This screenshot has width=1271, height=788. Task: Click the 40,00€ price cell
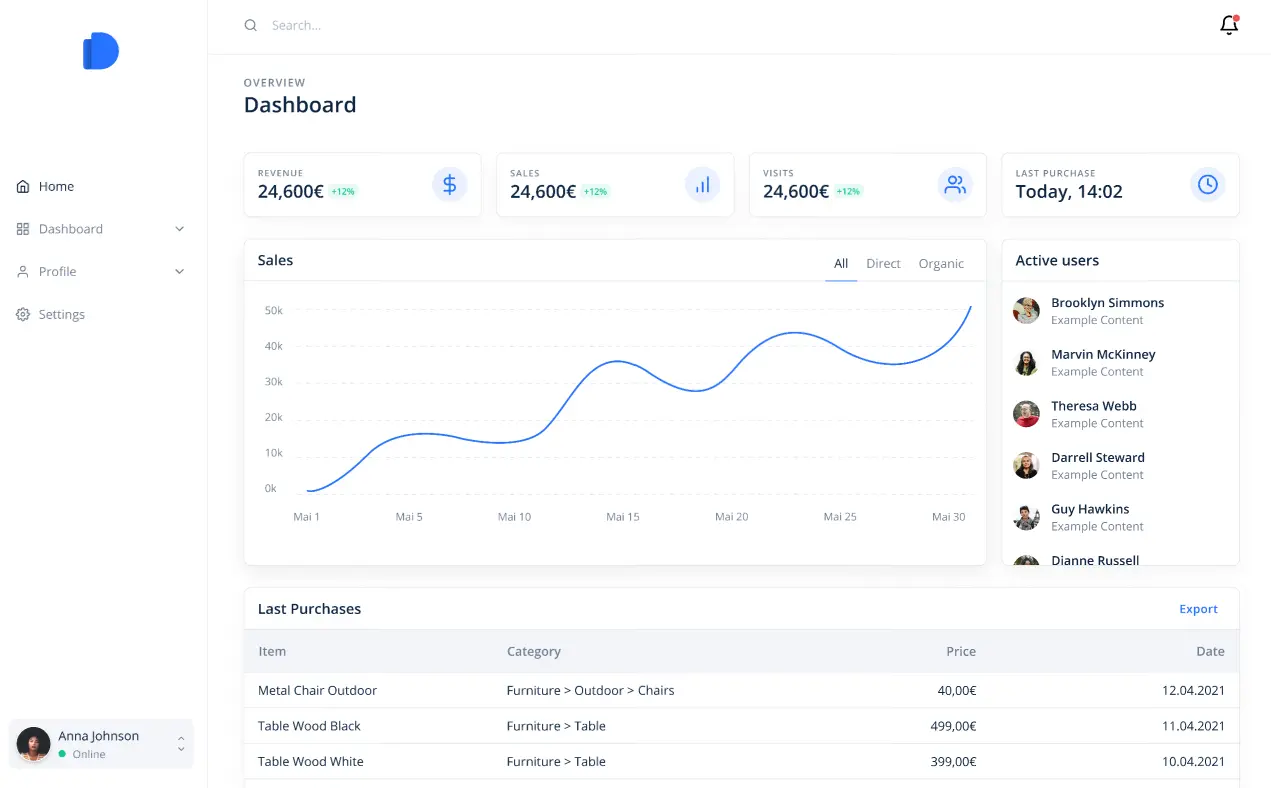[x=957, y=690]
